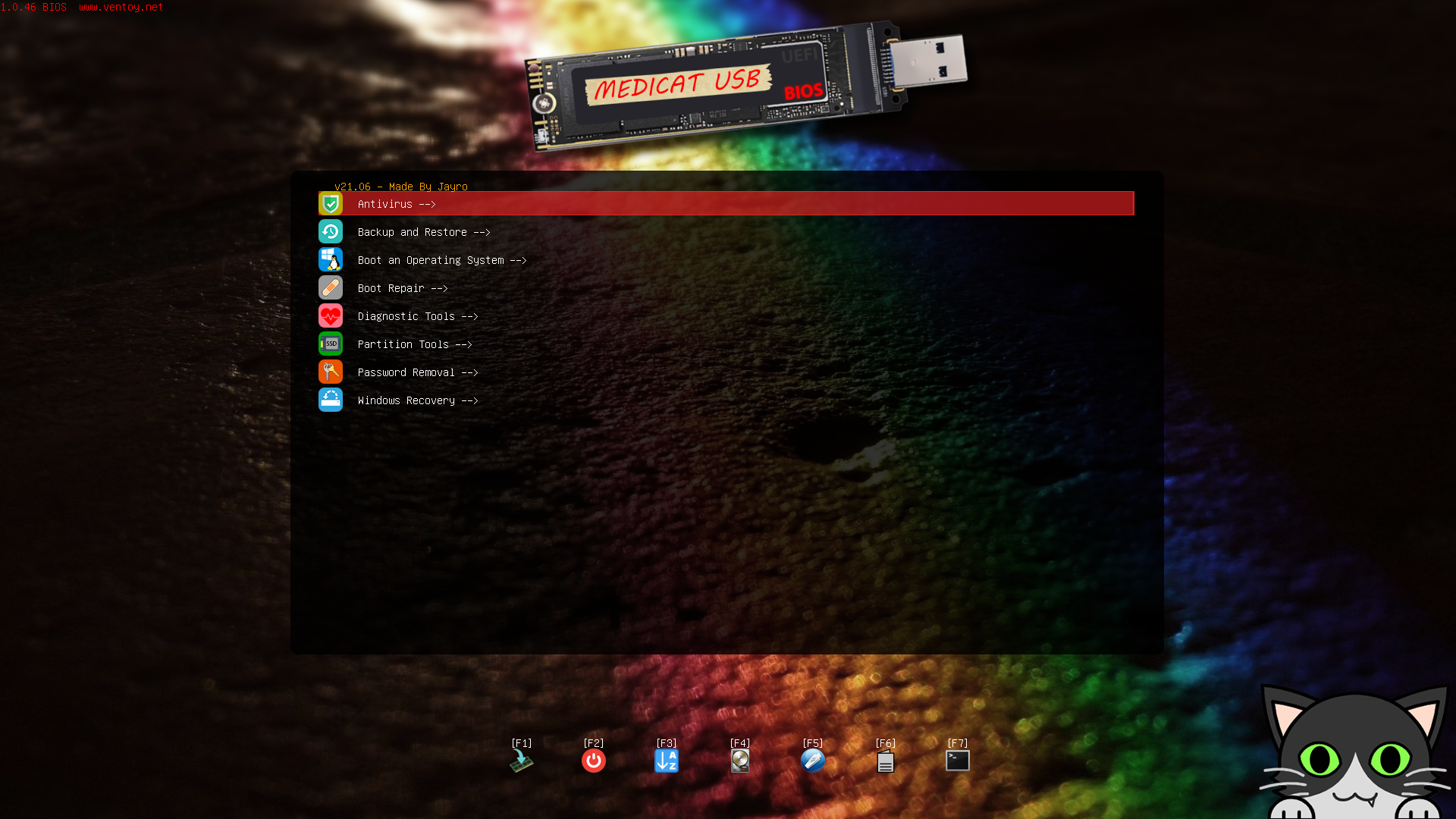Viewport: 1456px width, 819px height.
Task: Click the red power icon under F2
Action: coord(594,761)
